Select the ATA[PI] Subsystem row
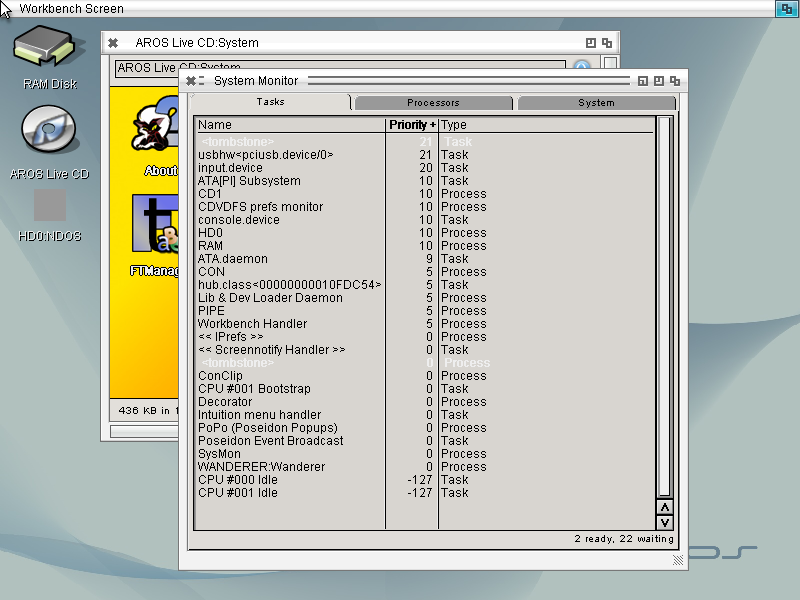Viewport: 800px width, 600px height. [x=425, y=181]
